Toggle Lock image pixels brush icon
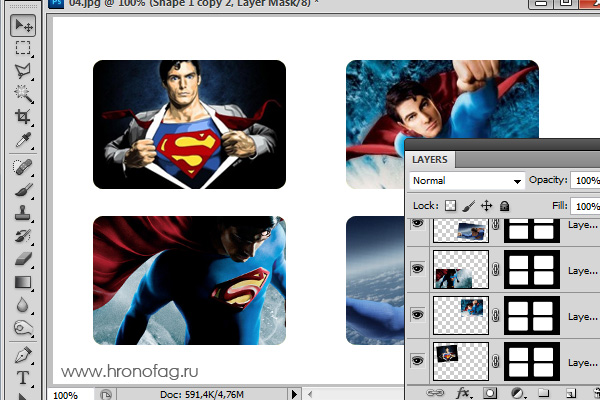The height and width of the screenshot is (400, 600). [x=468, y=206]
